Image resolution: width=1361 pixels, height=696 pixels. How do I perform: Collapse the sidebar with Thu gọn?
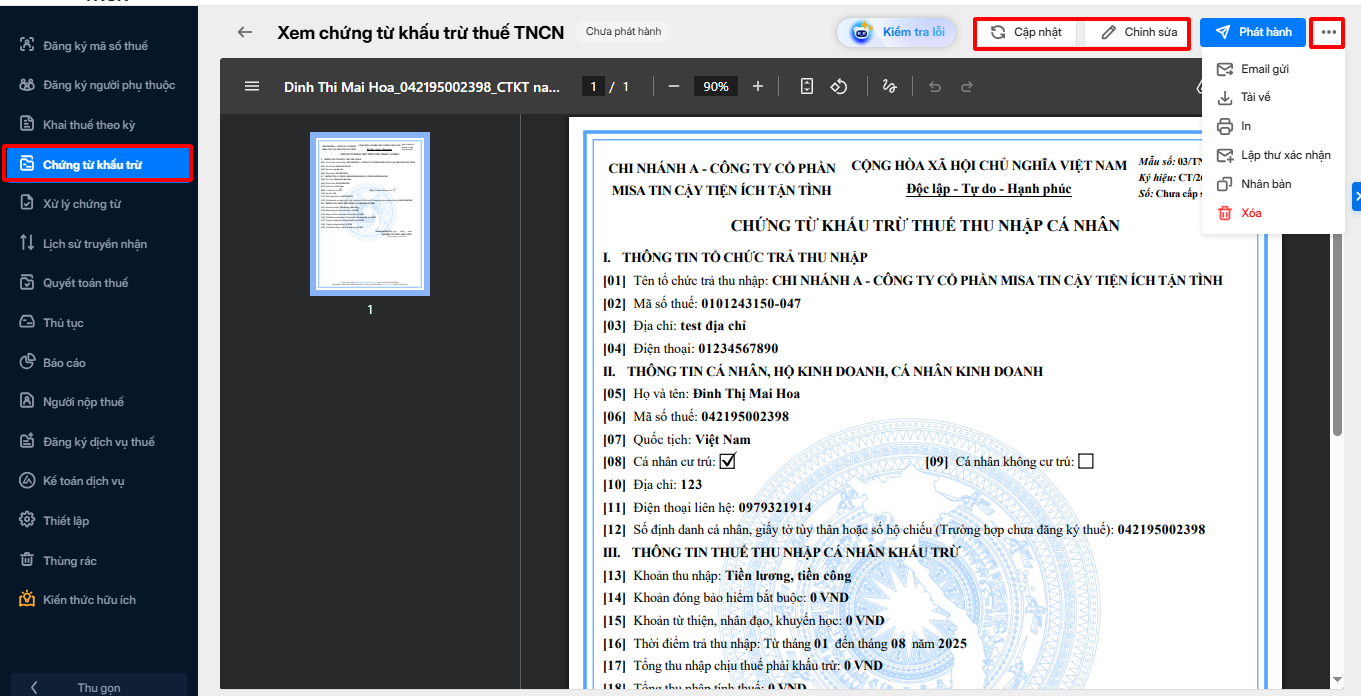click(x=98, y=687)
